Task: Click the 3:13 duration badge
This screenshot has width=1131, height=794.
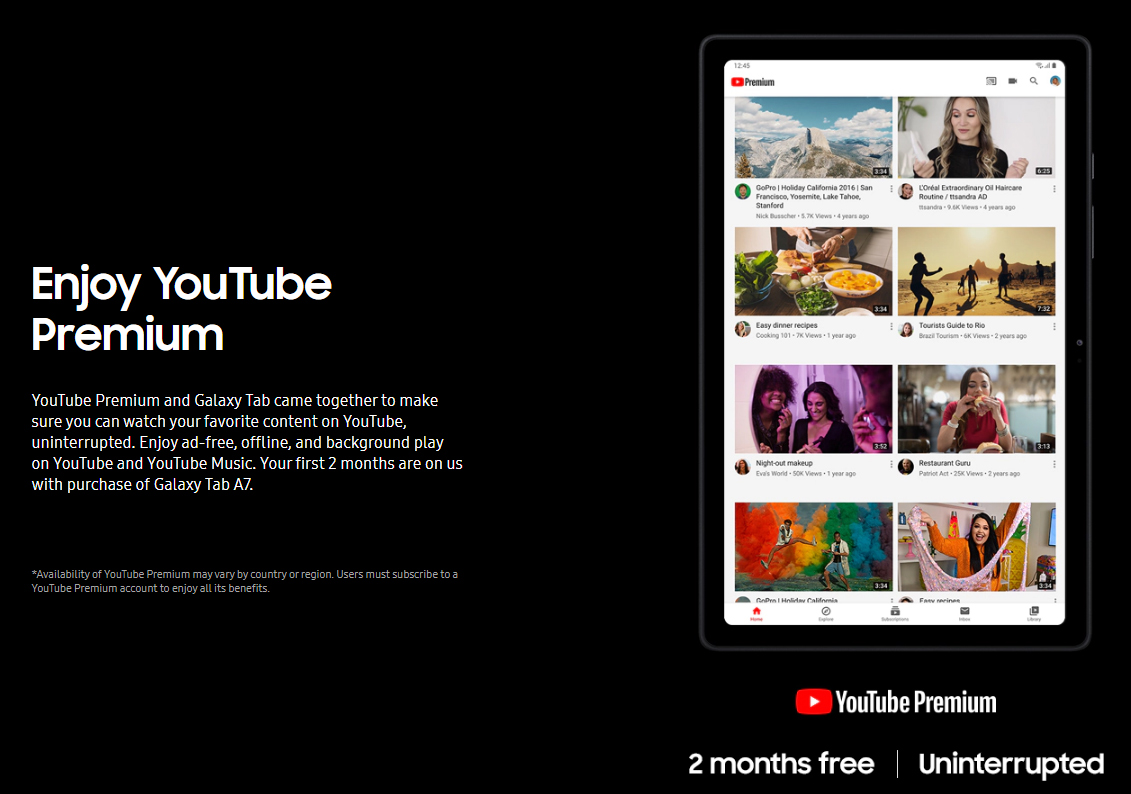Action: pyautogui.click(x=1044, y=446)
